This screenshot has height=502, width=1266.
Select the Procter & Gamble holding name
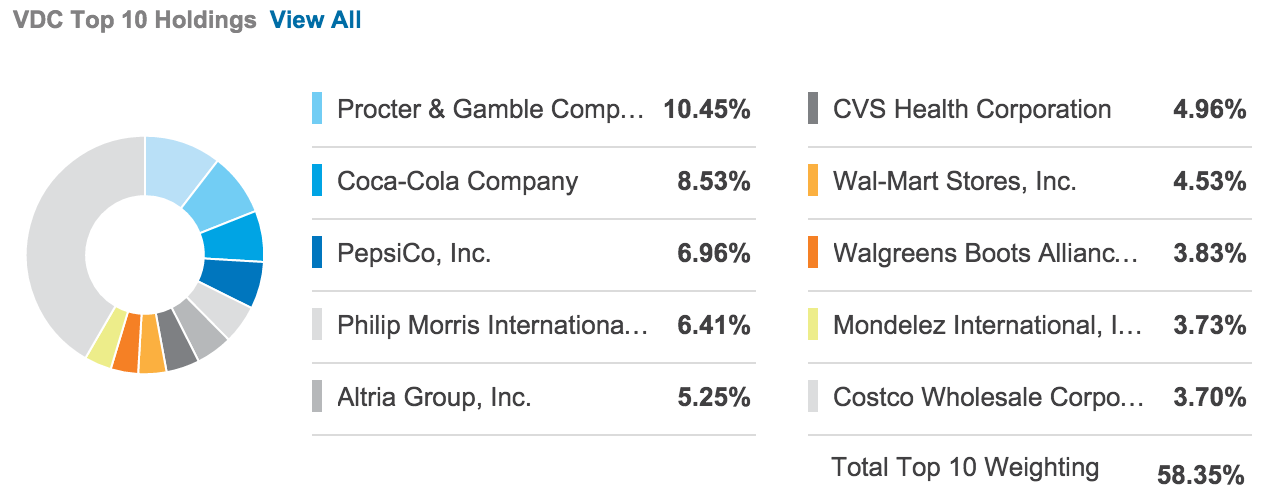(491, 109)
